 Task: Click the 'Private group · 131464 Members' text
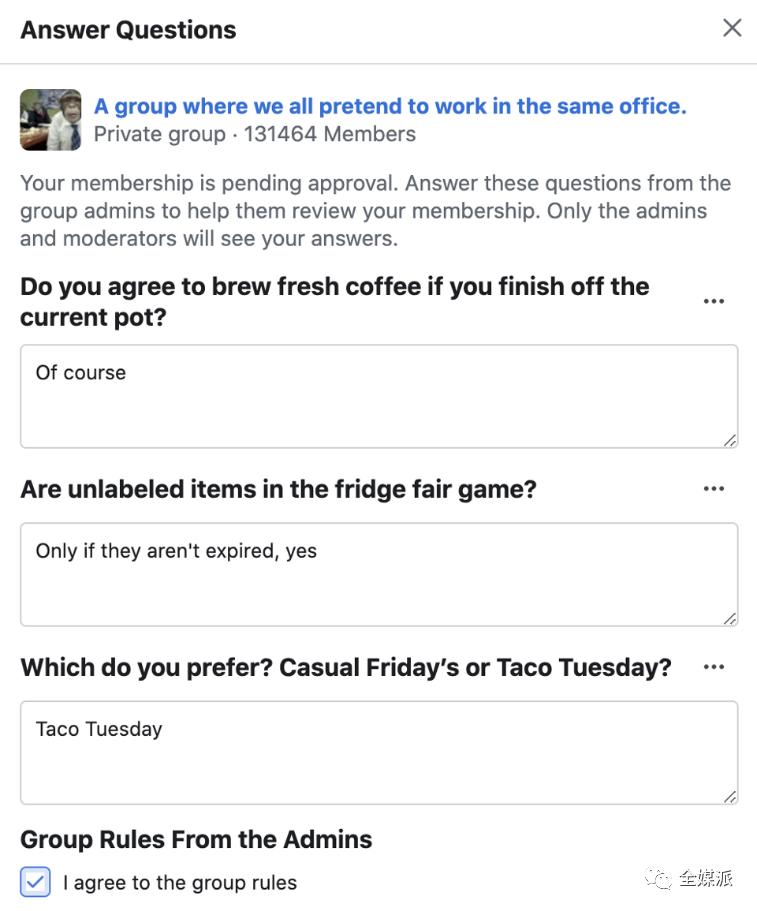point(255,134)
